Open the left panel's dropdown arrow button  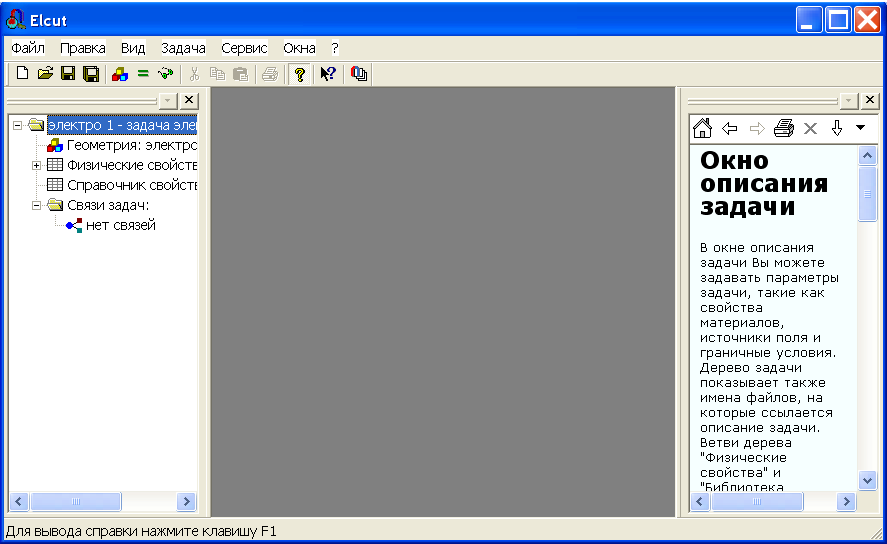167,101
